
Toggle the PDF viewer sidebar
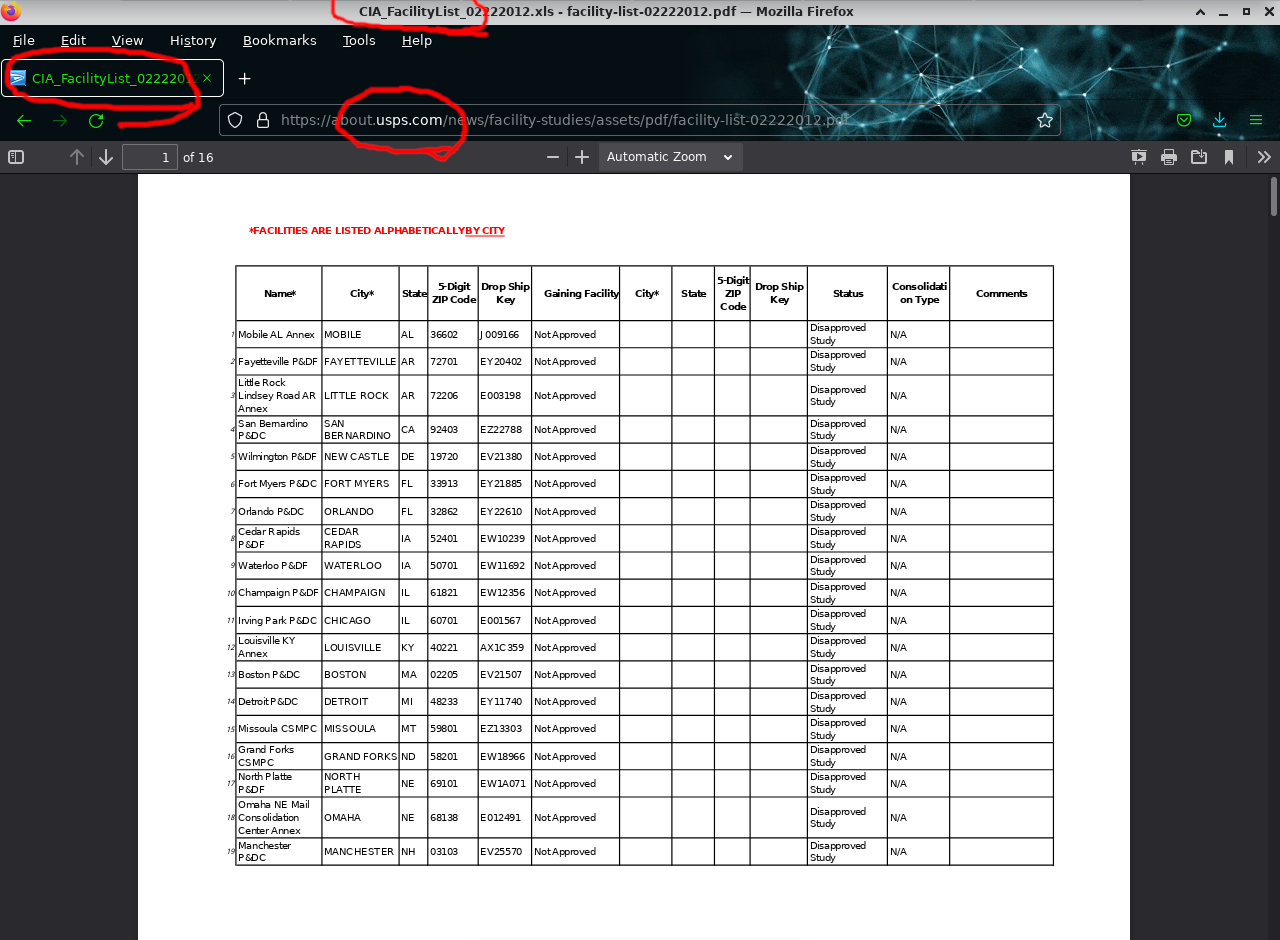(x=16, y=157)
